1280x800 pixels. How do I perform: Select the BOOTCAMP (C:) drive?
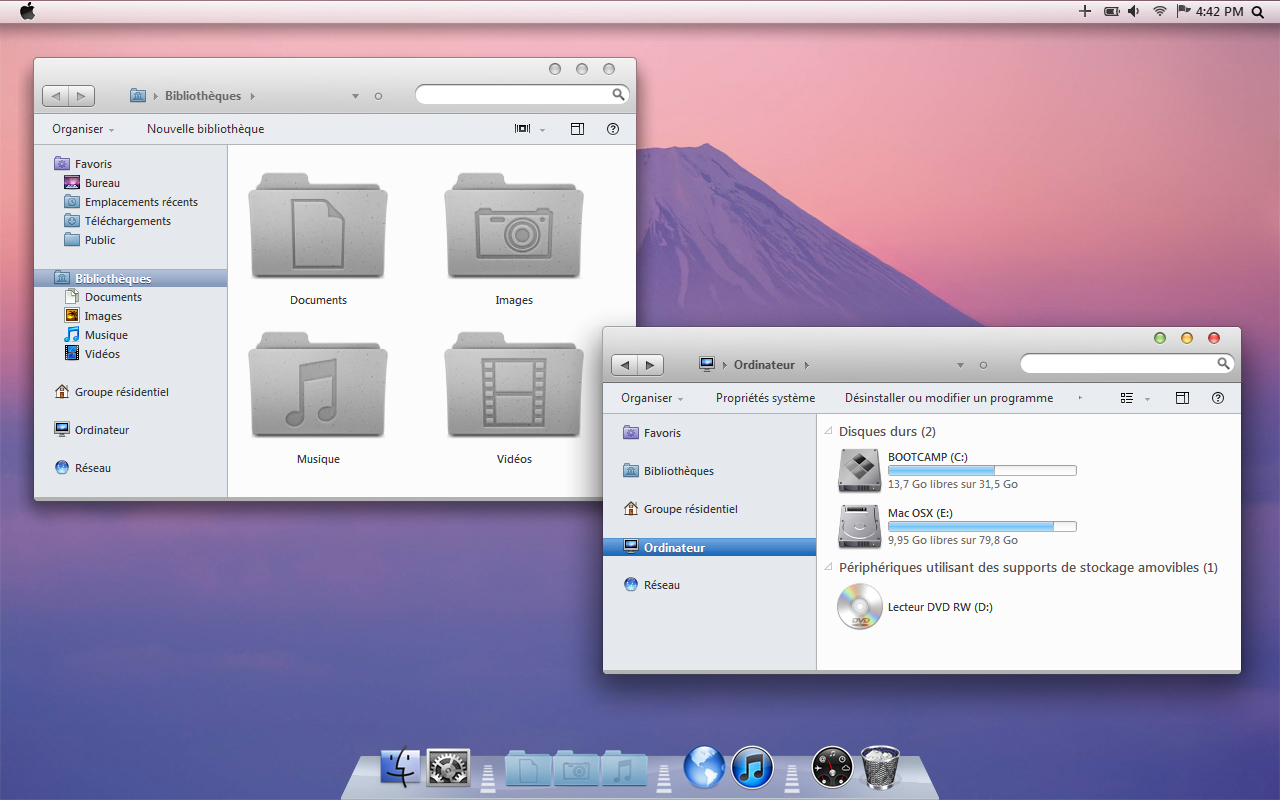859,470
